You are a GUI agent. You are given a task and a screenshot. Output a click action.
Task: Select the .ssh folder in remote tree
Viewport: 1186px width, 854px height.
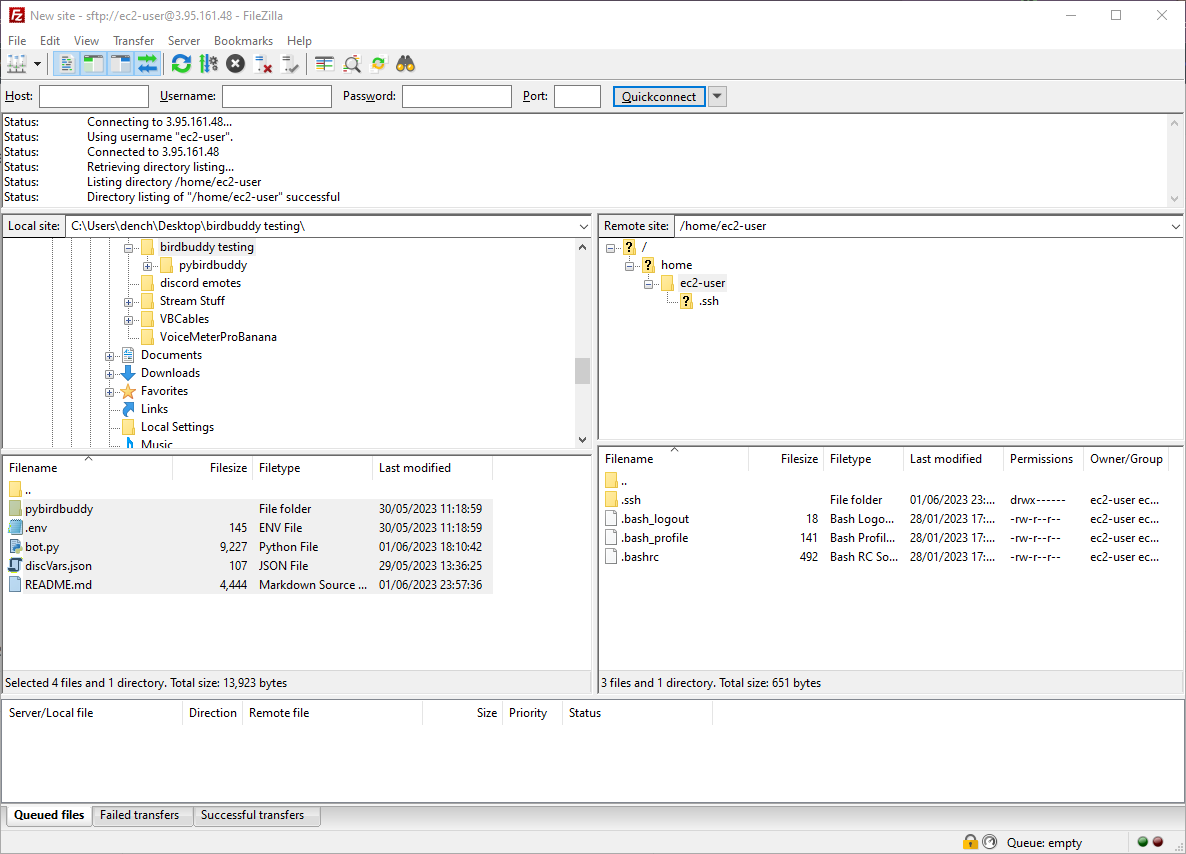[x=709, y=301]
